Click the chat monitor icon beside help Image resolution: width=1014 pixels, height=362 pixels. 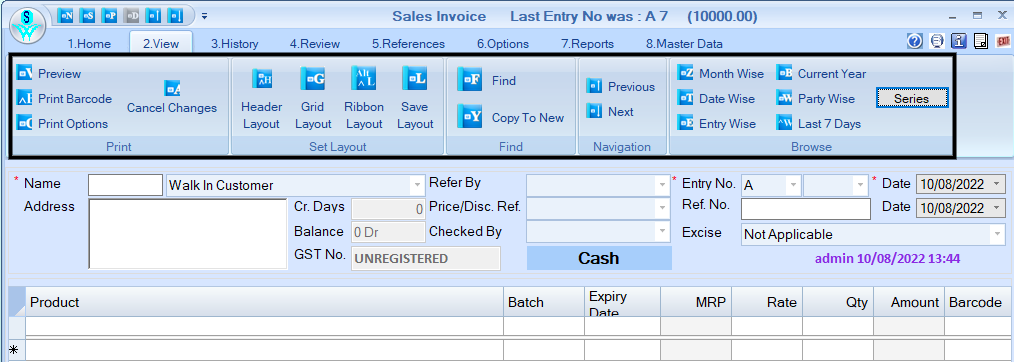coord(936,41)
